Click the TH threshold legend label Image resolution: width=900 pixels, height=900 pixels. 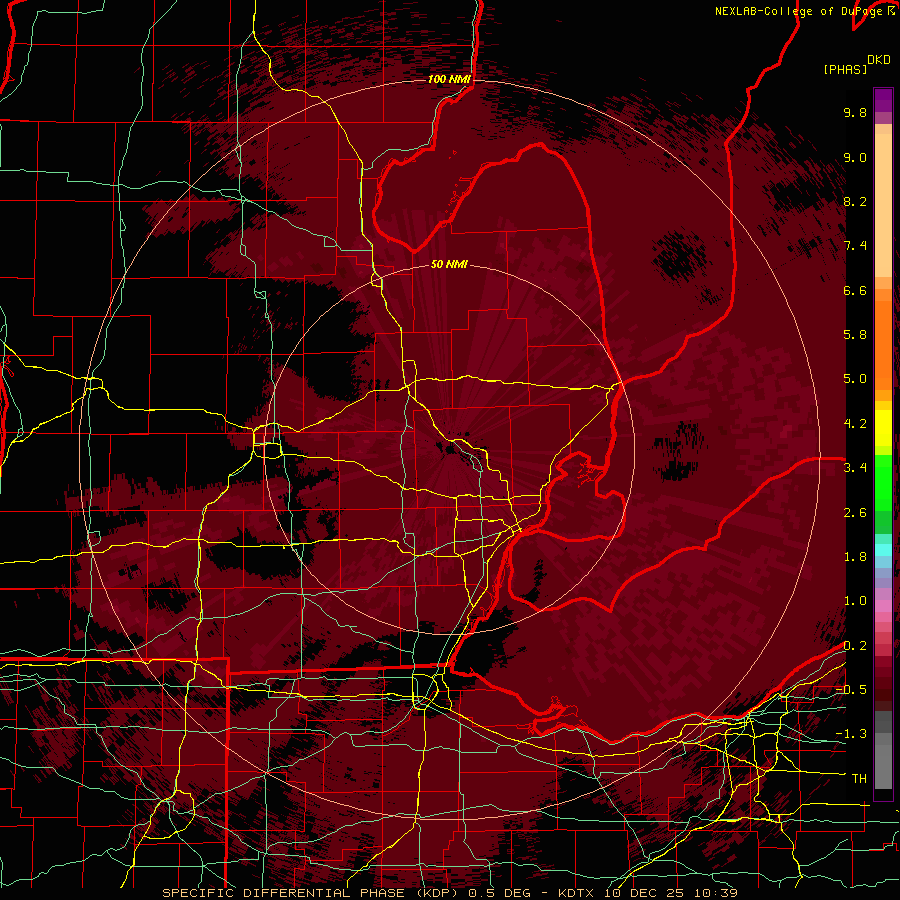tap(859, 779)
